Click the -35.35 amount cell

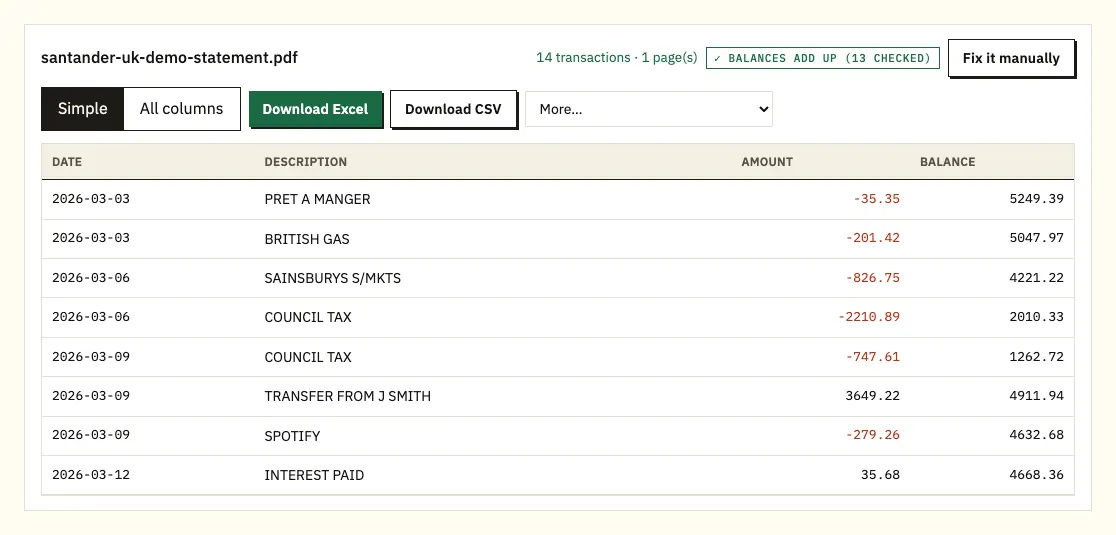point(876,199)
